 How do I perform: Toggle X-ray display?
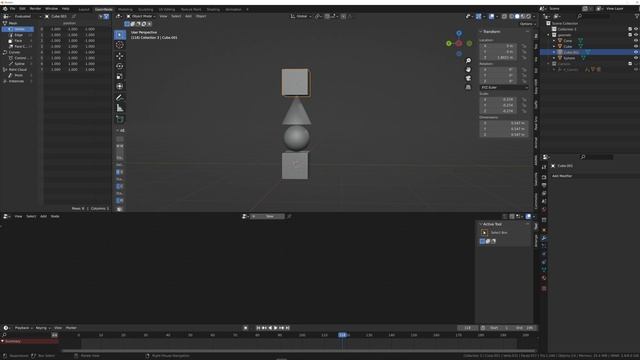tap(504, 16)
